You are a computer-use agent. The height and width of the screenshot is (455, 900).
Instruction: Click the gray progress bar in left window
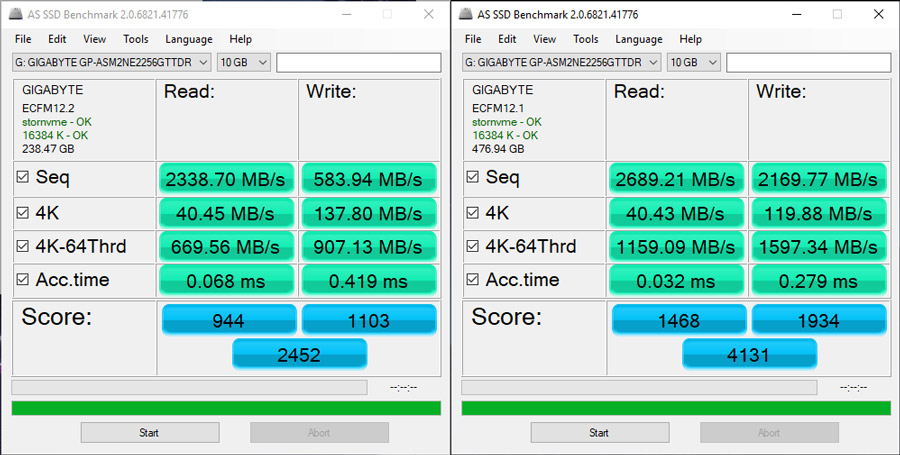(189, 387)
